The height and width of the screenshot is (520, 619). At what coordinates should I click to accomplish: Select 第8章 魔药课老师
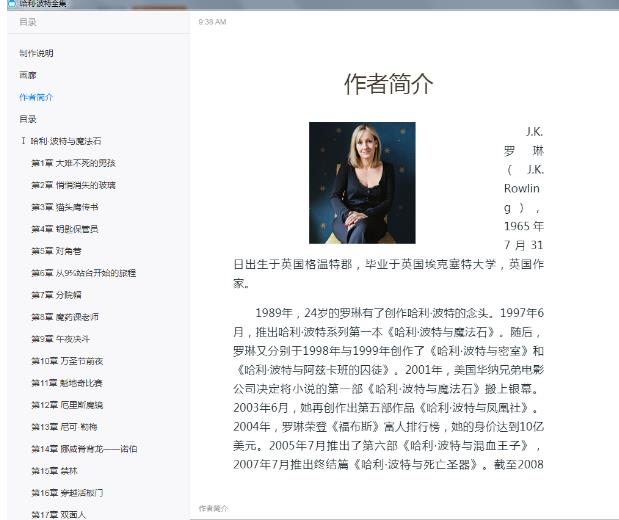(x=65, y=317)
